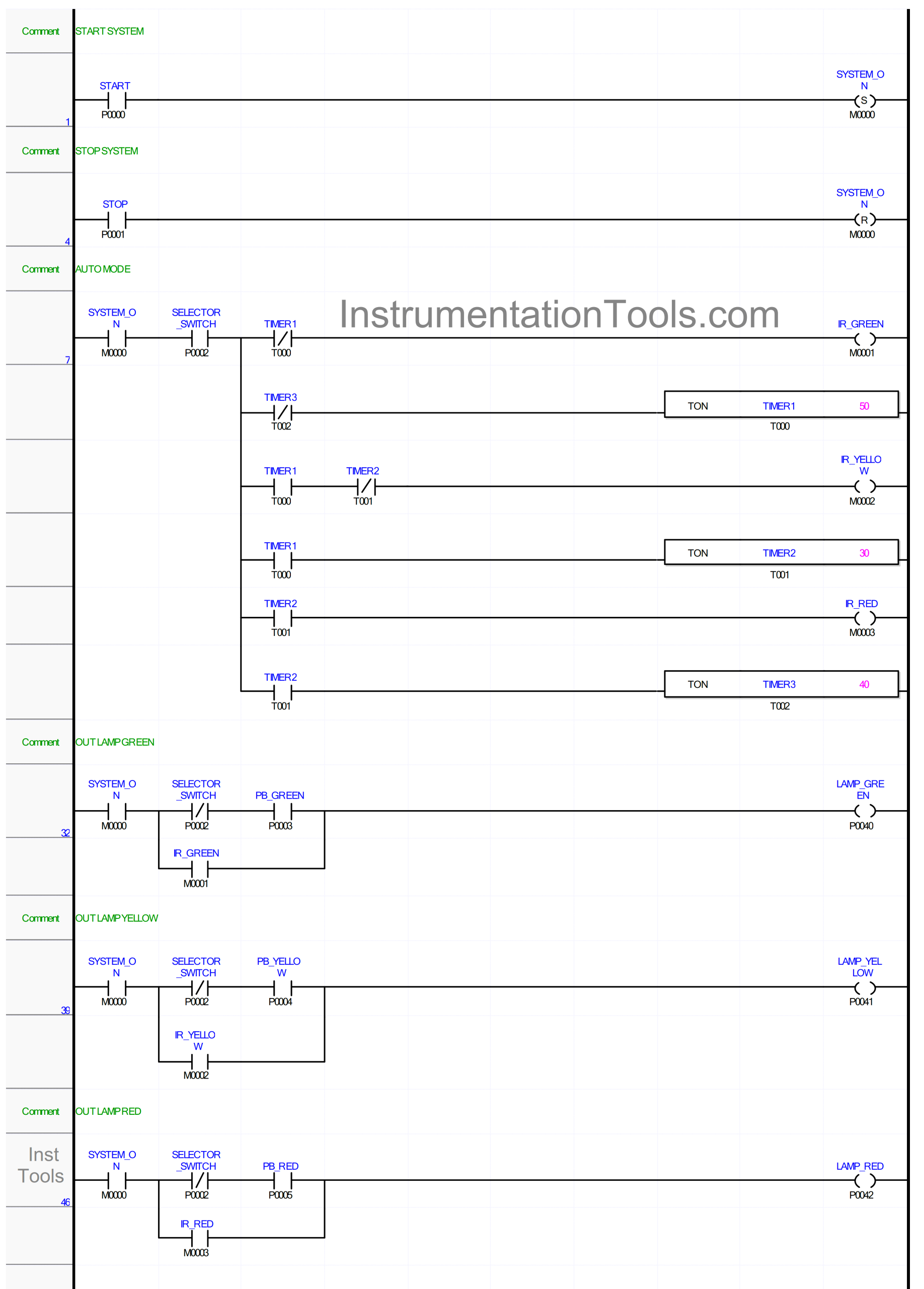Viewport: 924px width, 1289px height.
Task: Select the LAMP_GREEN output coil P0040
Action: point(865,811)
